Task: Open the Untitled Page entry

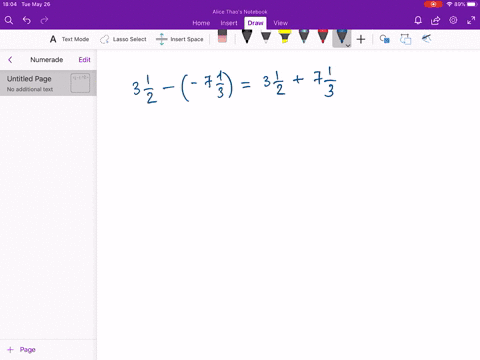Action: (48, 83)
